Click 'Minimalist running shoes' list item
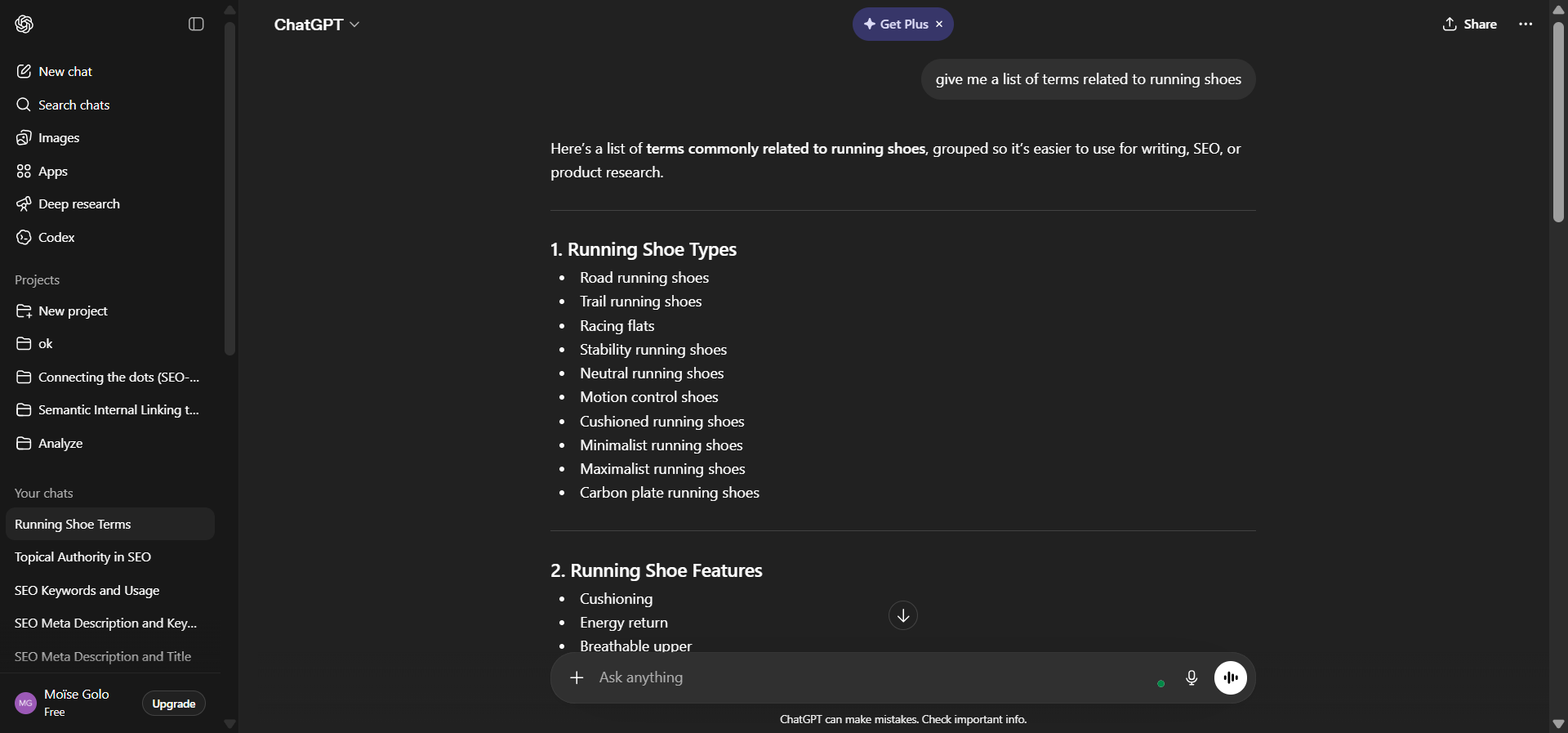This screenshot has height=733, width=1568. [661, 445]
